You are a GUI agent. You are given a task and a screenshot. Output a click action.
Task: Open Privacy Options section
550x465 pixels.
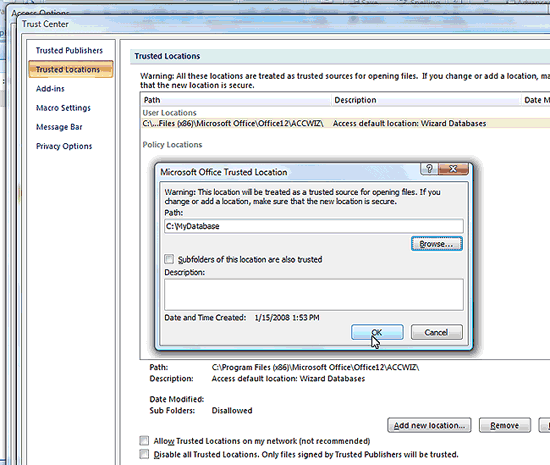64,146
